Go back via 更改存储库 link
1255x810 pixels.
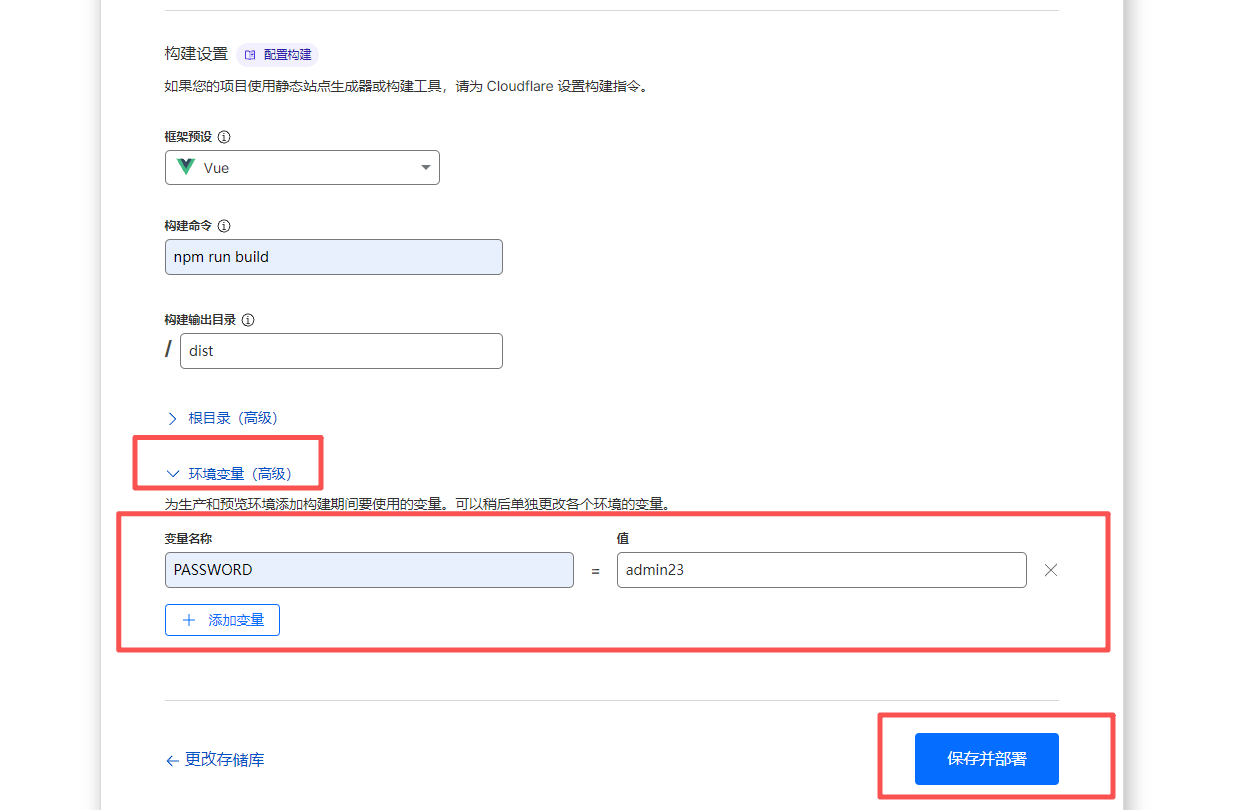224,760
